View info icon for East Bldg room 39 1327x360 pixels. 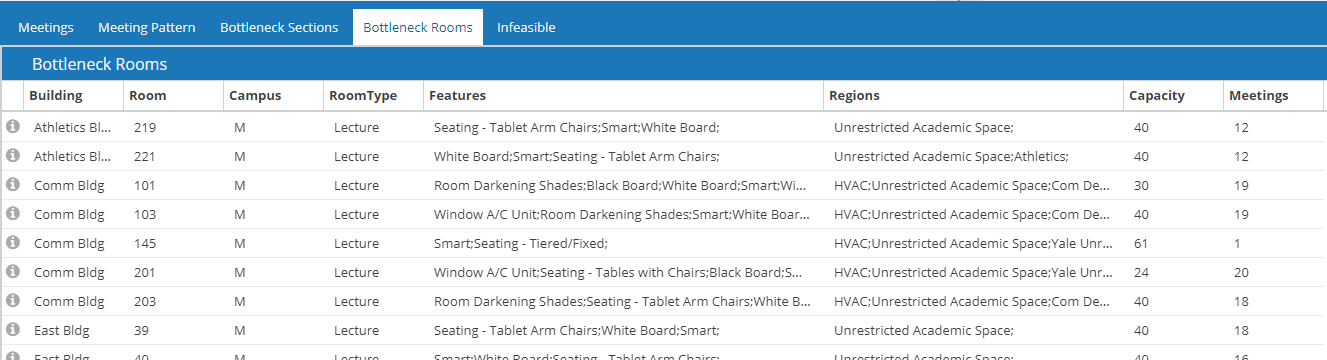tap(13, 330)
